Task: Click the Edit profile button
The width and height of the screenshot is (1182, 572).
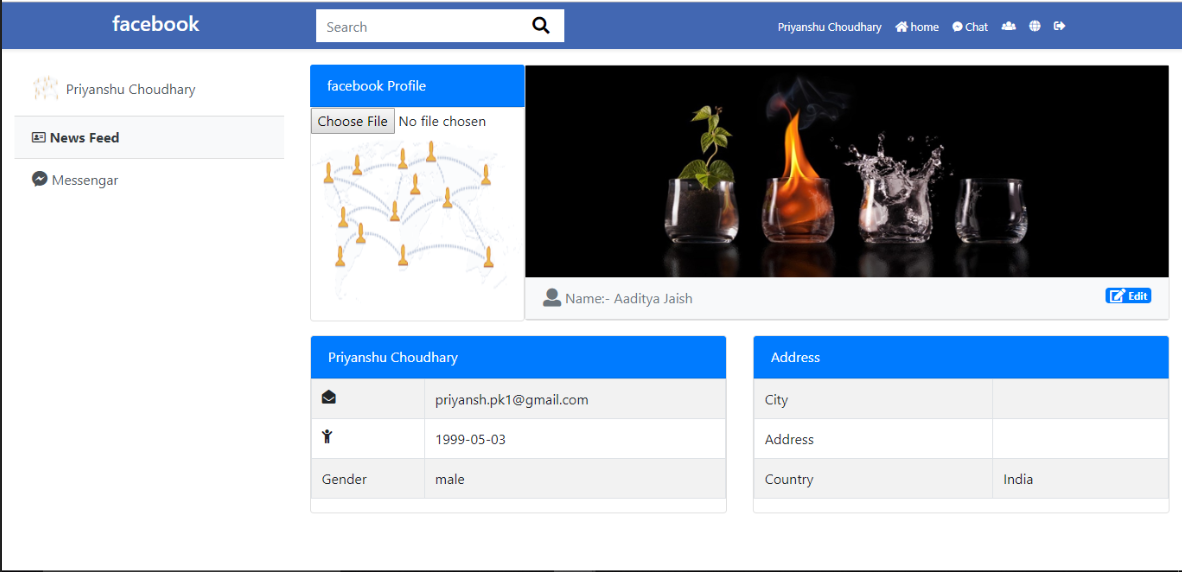Action: pyautogui.click(x=1128, y=296)
